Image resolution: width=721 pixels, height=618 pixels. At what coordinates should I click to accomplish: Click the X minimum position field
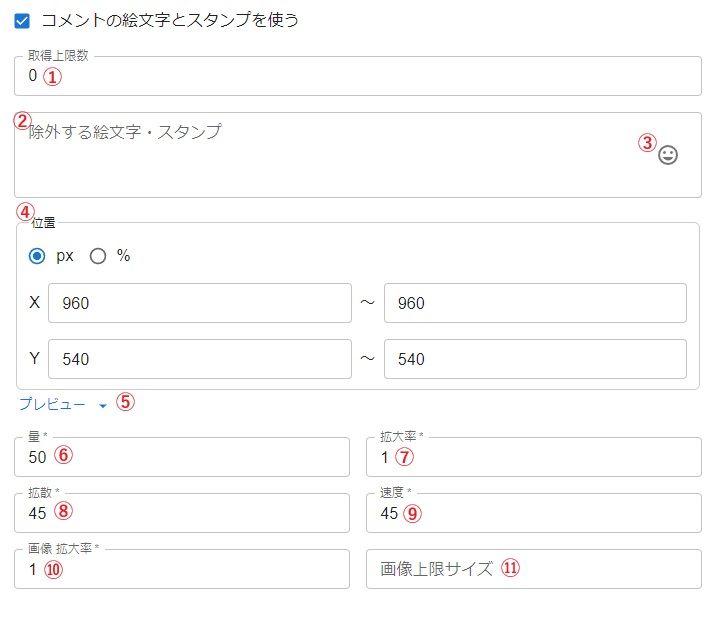pyautogui.click(x=200, y=303)
